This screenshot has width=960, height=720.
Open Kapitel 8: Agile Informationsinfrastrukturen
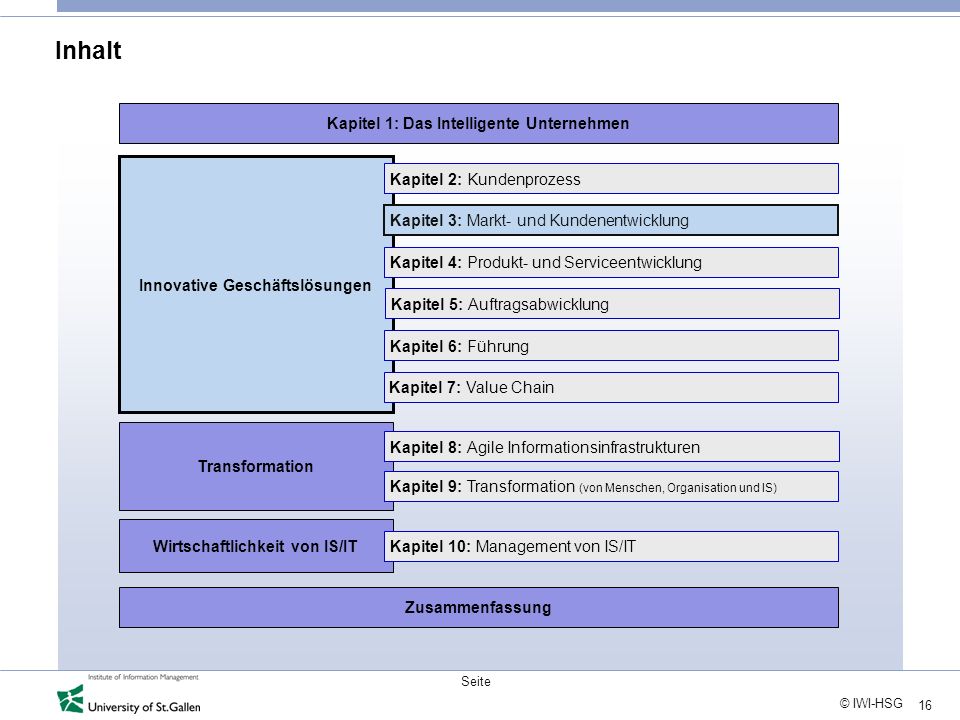612,447
